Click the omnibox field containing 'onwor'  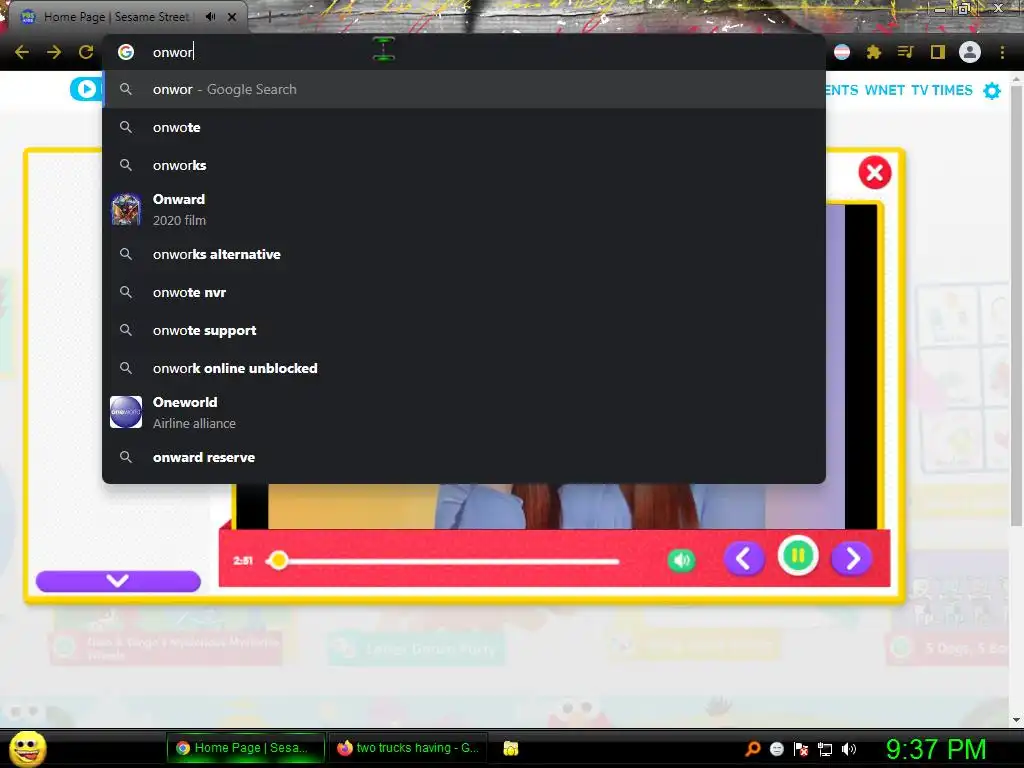click(464, 52)
